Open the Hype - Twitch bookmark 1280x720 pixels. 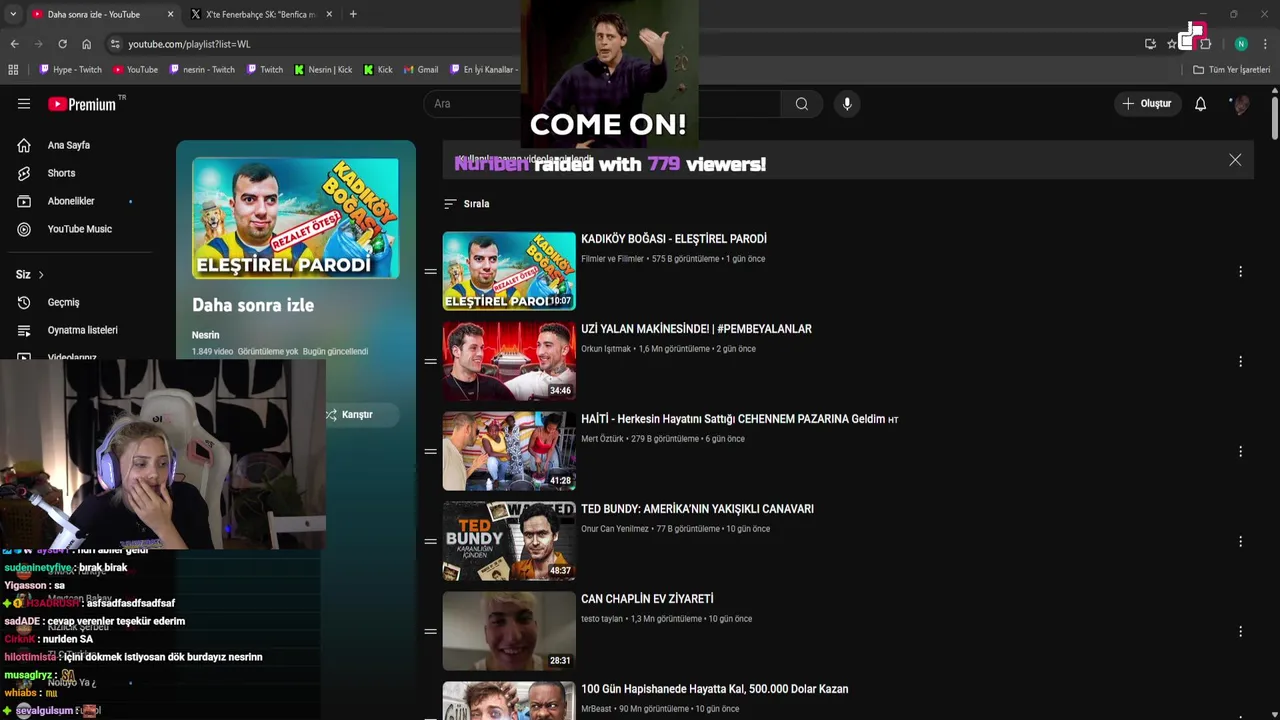coord(70,70)
